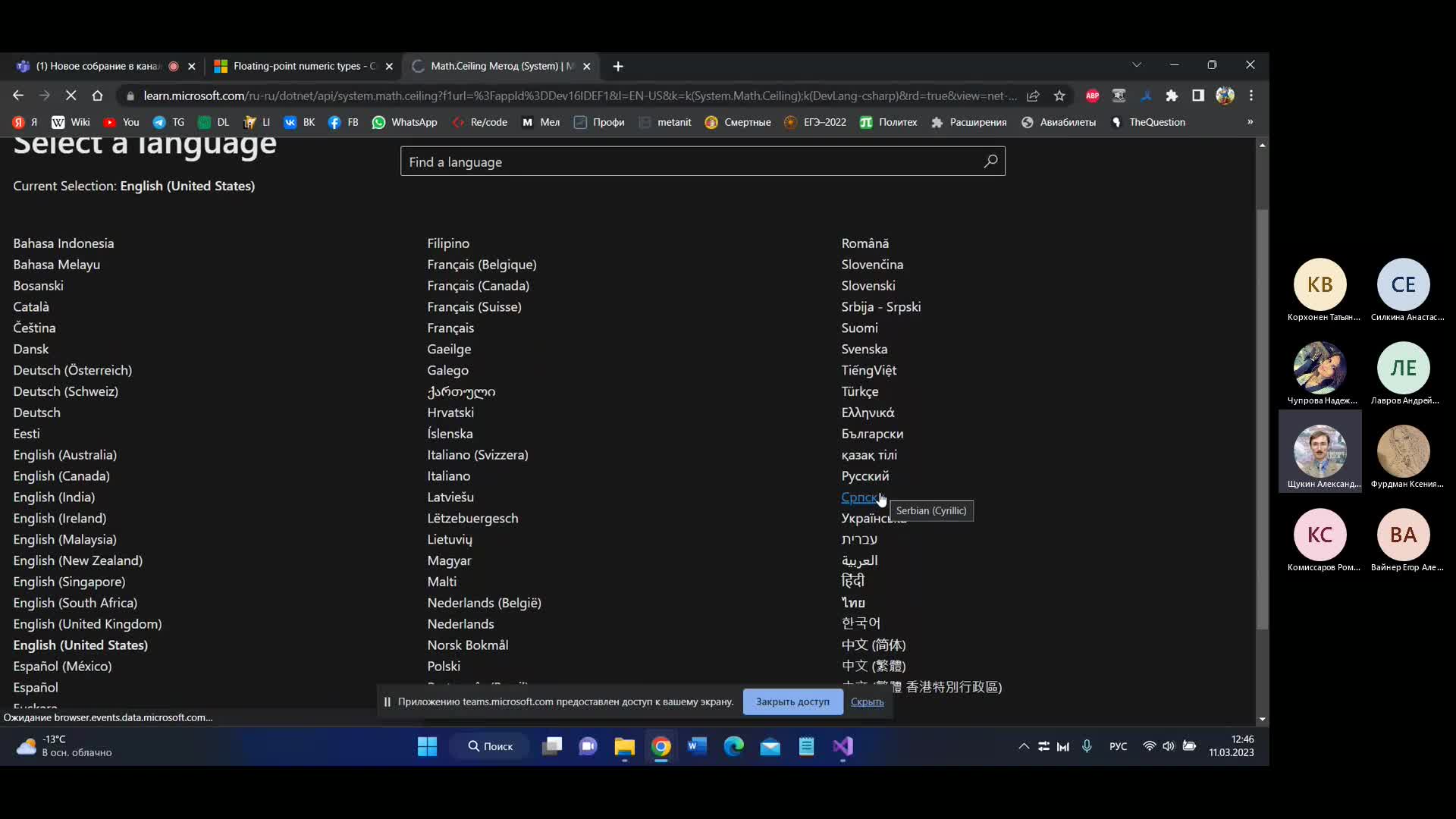The width and height of the screenshot is (1456, 819).
Task: Open Google Chrome taskbar icon
Action: click(x=661, y=747)
